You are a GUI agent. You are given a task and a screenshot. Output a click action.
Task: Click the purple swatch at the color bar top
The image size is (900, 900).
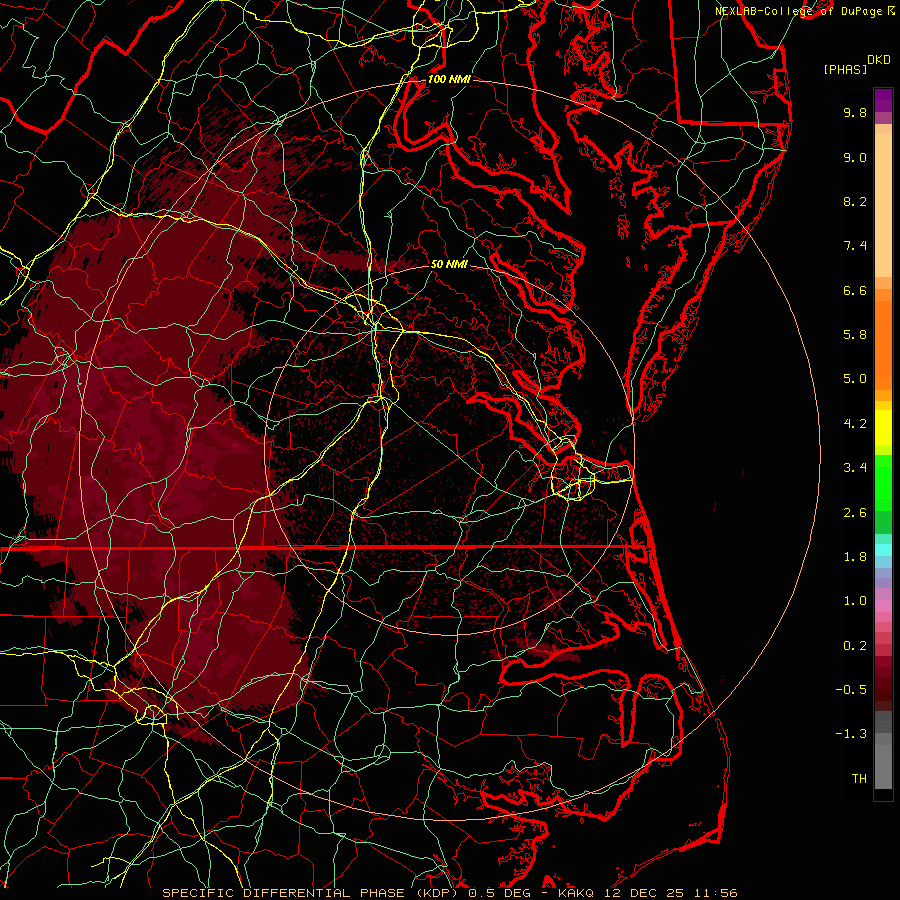click(883, 100)
